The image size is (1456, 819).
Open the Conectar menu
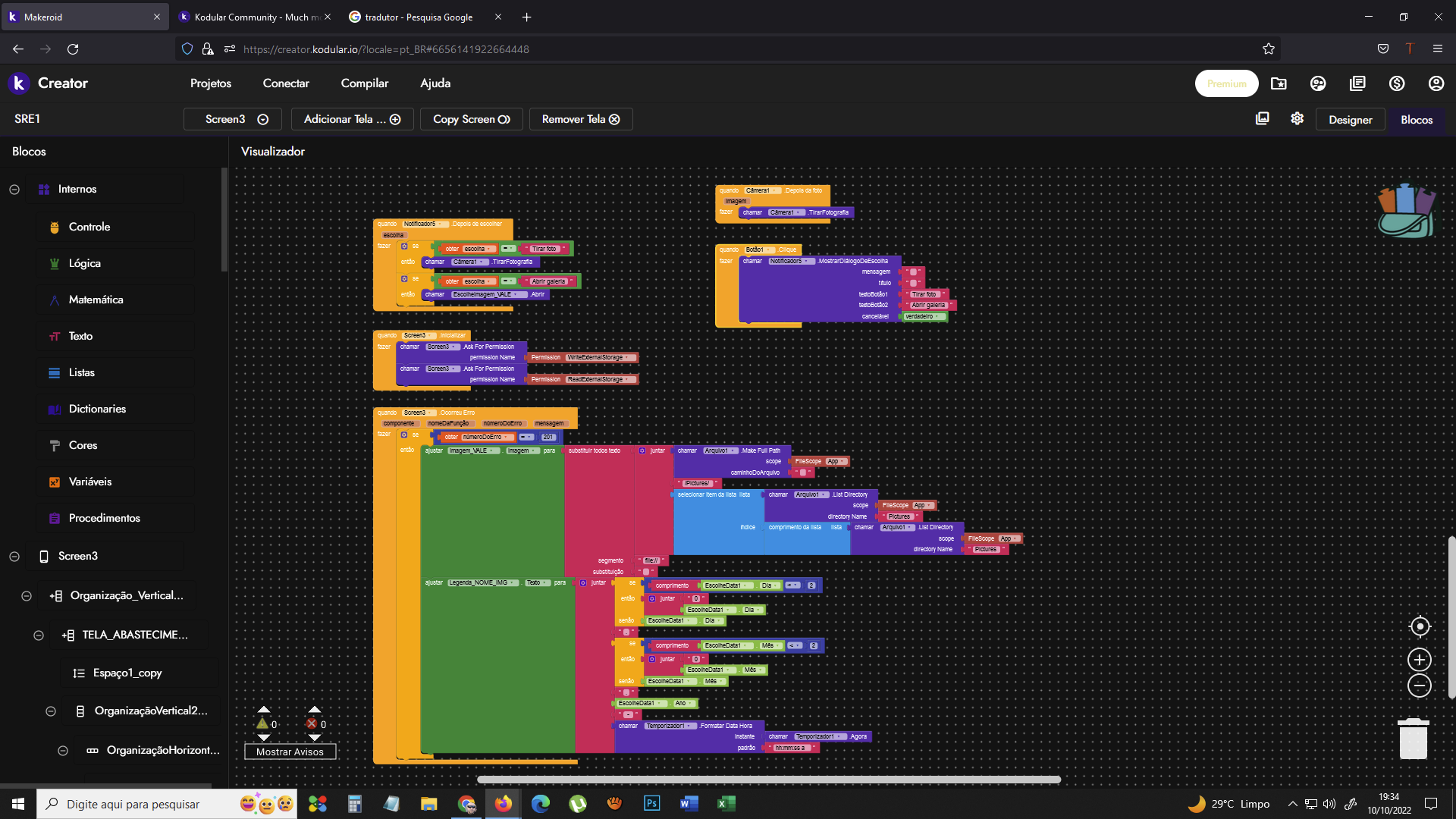(x=286, y=83)
